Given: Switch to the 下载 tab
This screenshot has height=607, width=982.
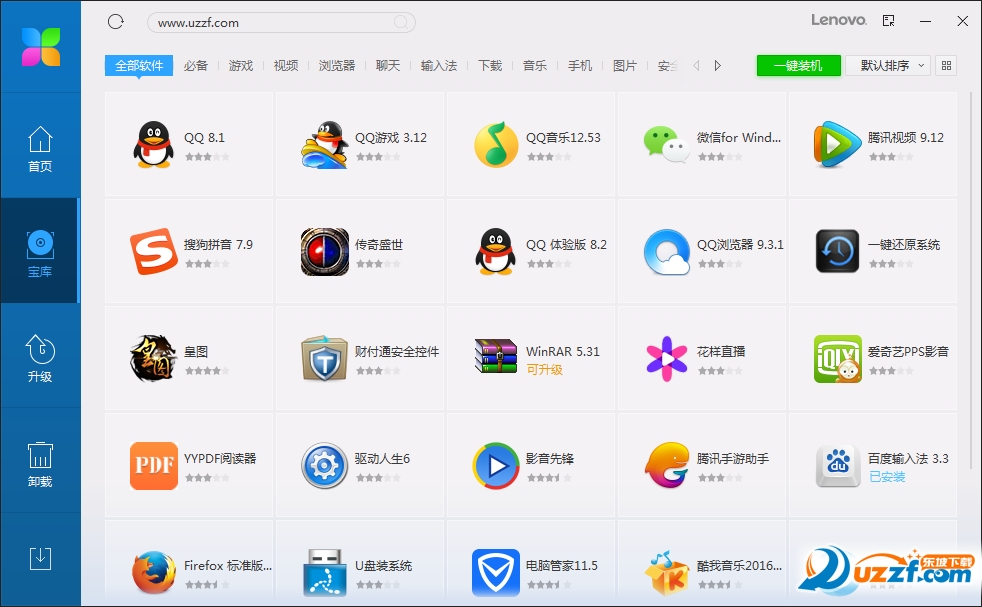Looking at the screenshot, I should (x=490, y=65).
